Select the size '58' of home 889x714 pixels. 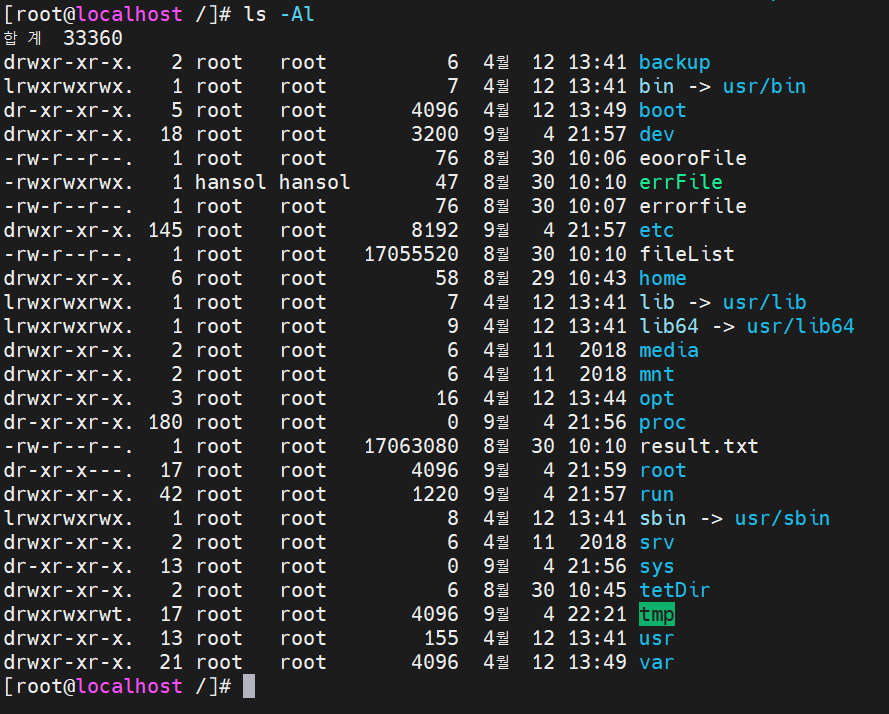click(x=447, y=278)
